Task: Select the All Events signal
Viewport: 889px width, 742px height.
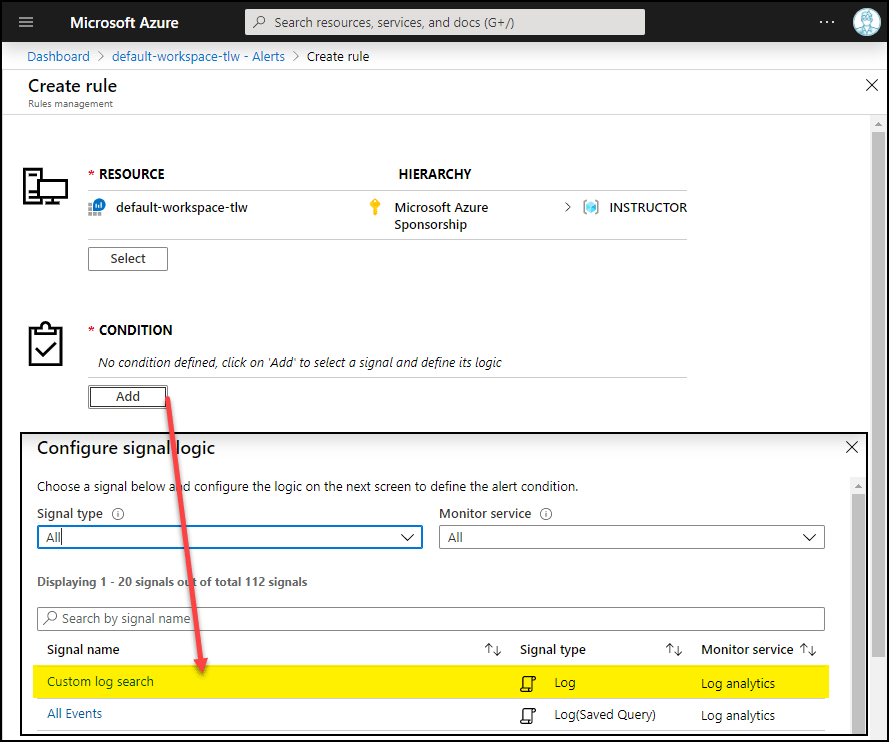Action: tap(75, 714)
